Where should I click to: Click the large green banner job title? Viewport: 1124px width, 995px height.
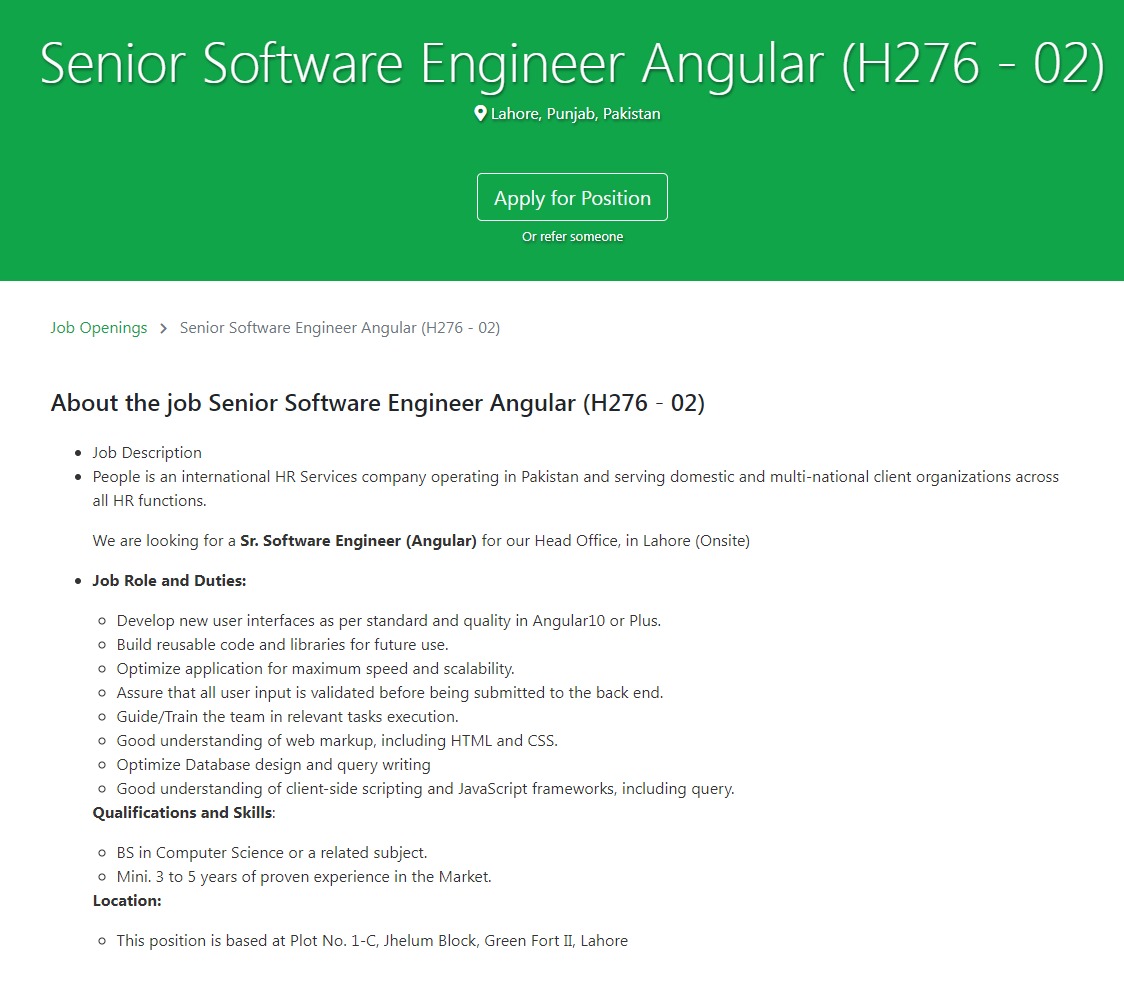pyautogui.click(x=572, y=63)
